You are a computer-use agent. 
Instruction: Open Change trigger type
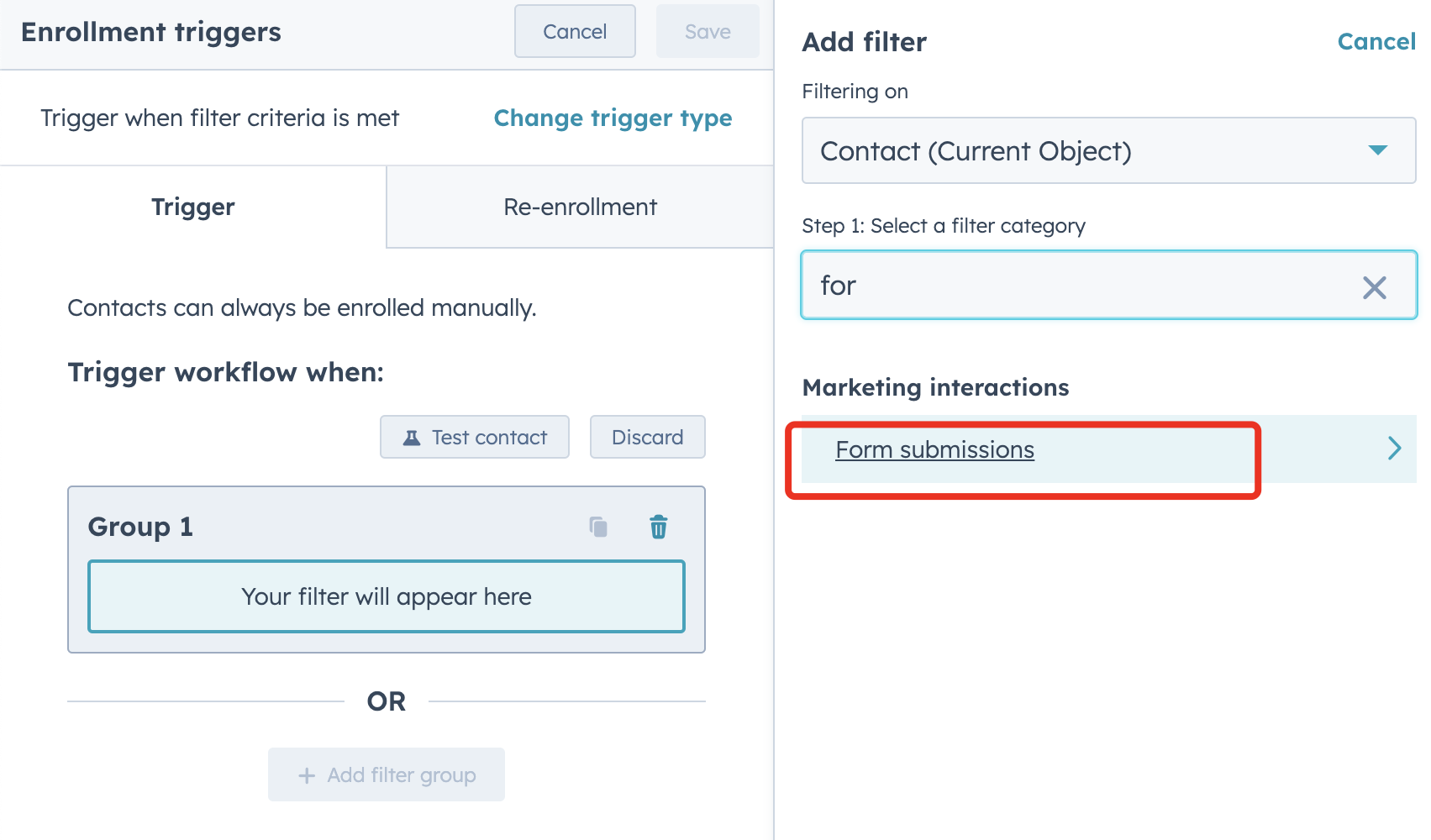tap(613, 118)
